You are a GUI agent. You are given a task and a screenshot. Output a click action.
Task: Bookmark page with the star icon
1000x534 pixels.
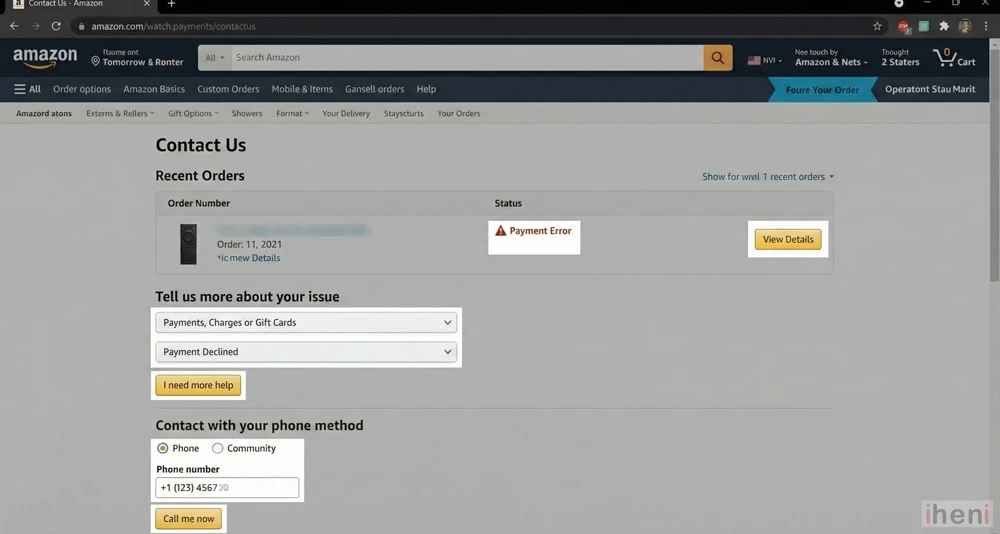point(877,26)
